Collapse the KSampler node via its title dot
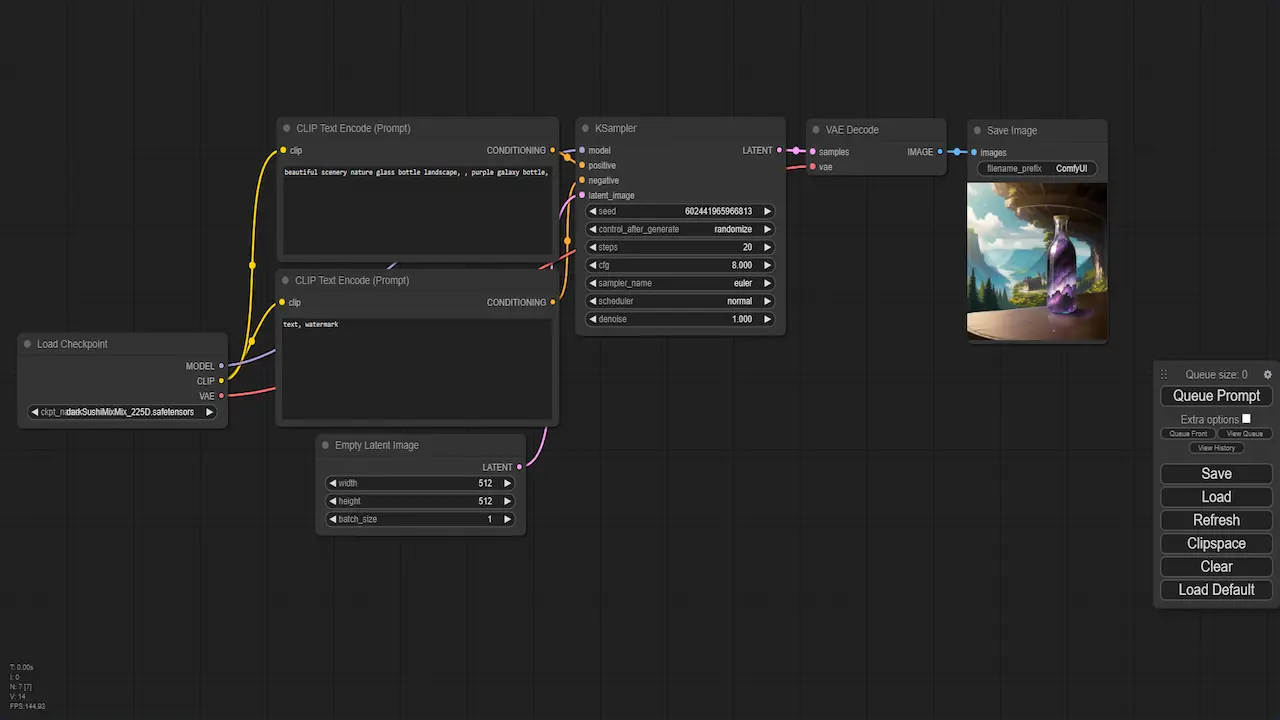The height and width of the screenshot is (720, 1280). (x=586, y=128)
